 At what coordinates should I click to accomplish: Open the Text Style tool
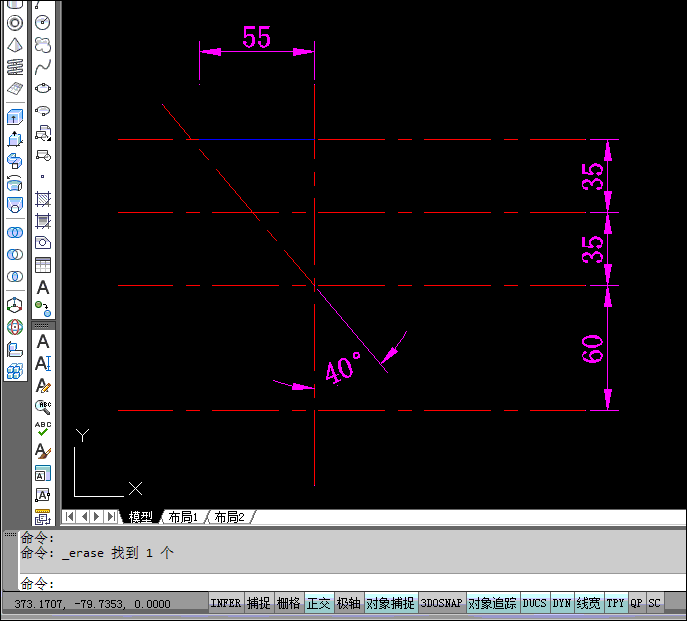43,451
